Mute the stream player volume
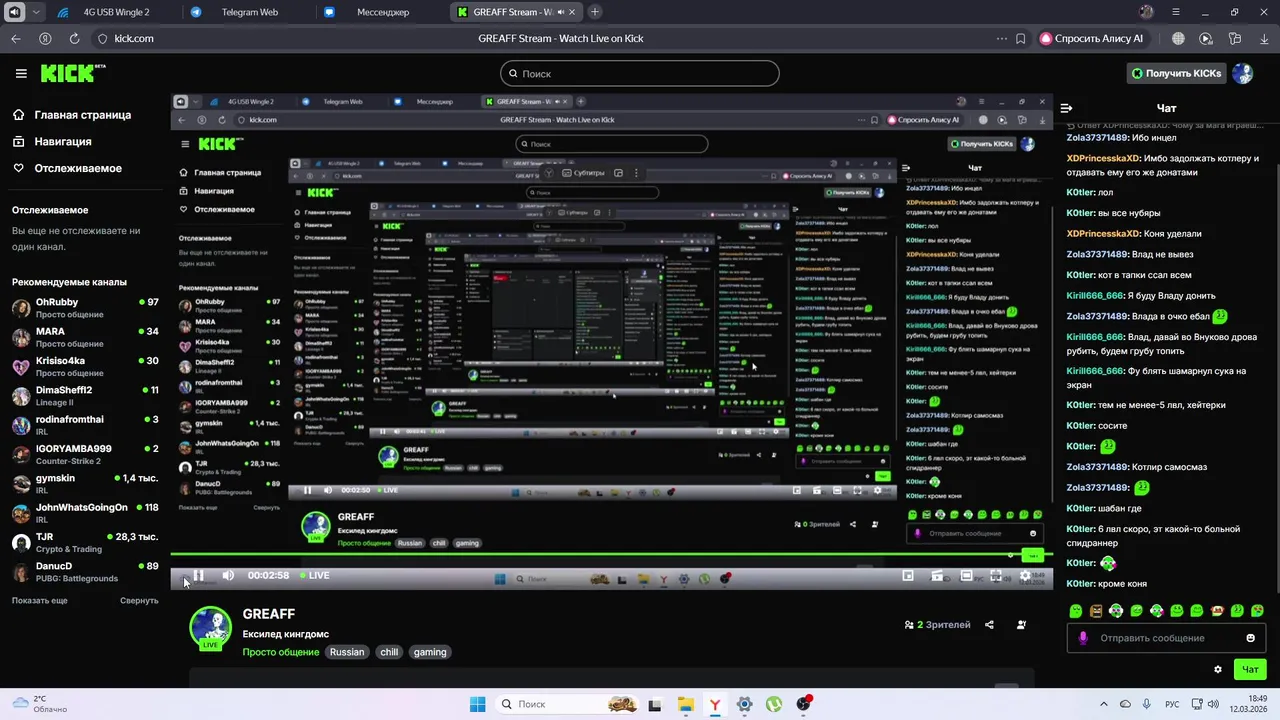Screen dimensions: 1280x720 pos(228,575)
